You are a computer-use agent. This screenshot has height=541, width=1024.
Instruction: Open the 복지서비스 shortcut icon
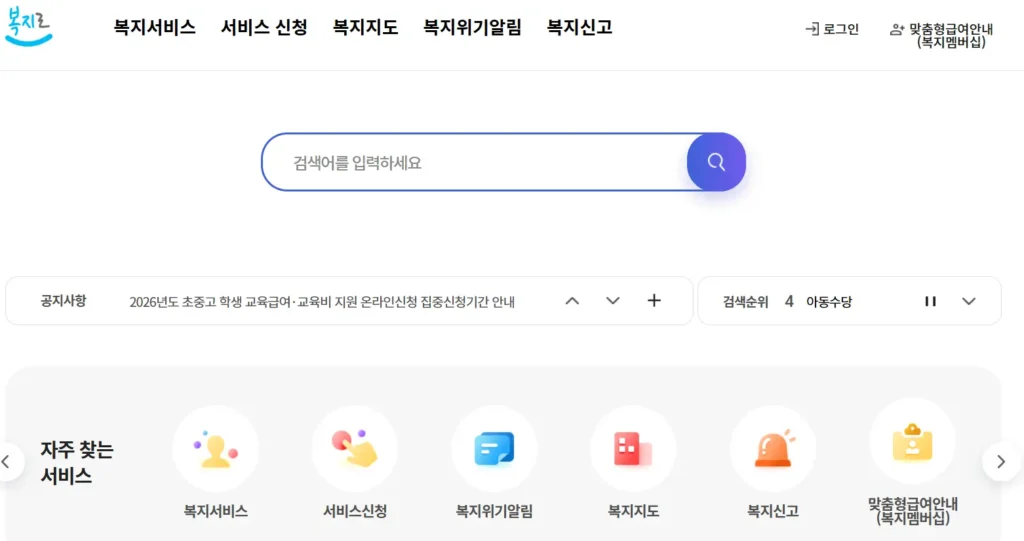coord(216,449)
